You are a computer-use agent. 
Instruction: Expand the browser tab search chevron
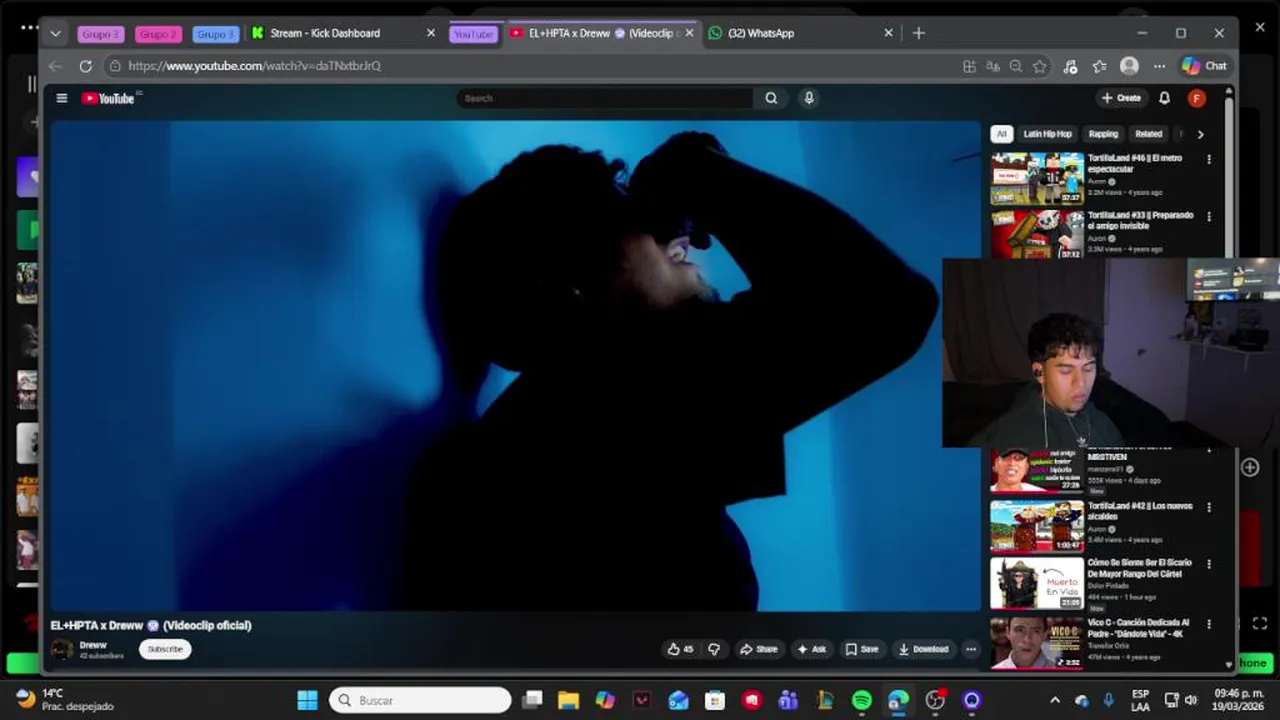[55, 33]
